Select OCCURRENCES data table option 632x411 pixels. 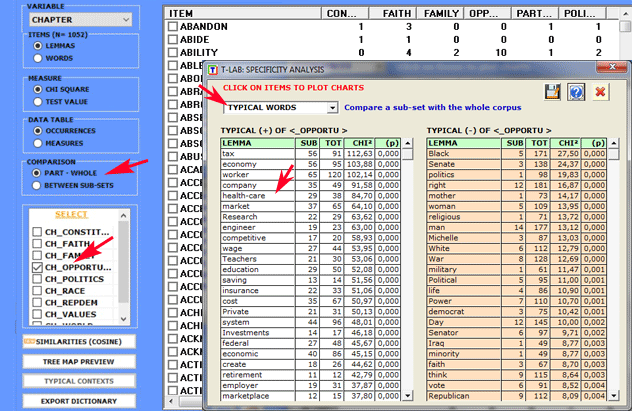pyautogui.click(x=38, y=131)
